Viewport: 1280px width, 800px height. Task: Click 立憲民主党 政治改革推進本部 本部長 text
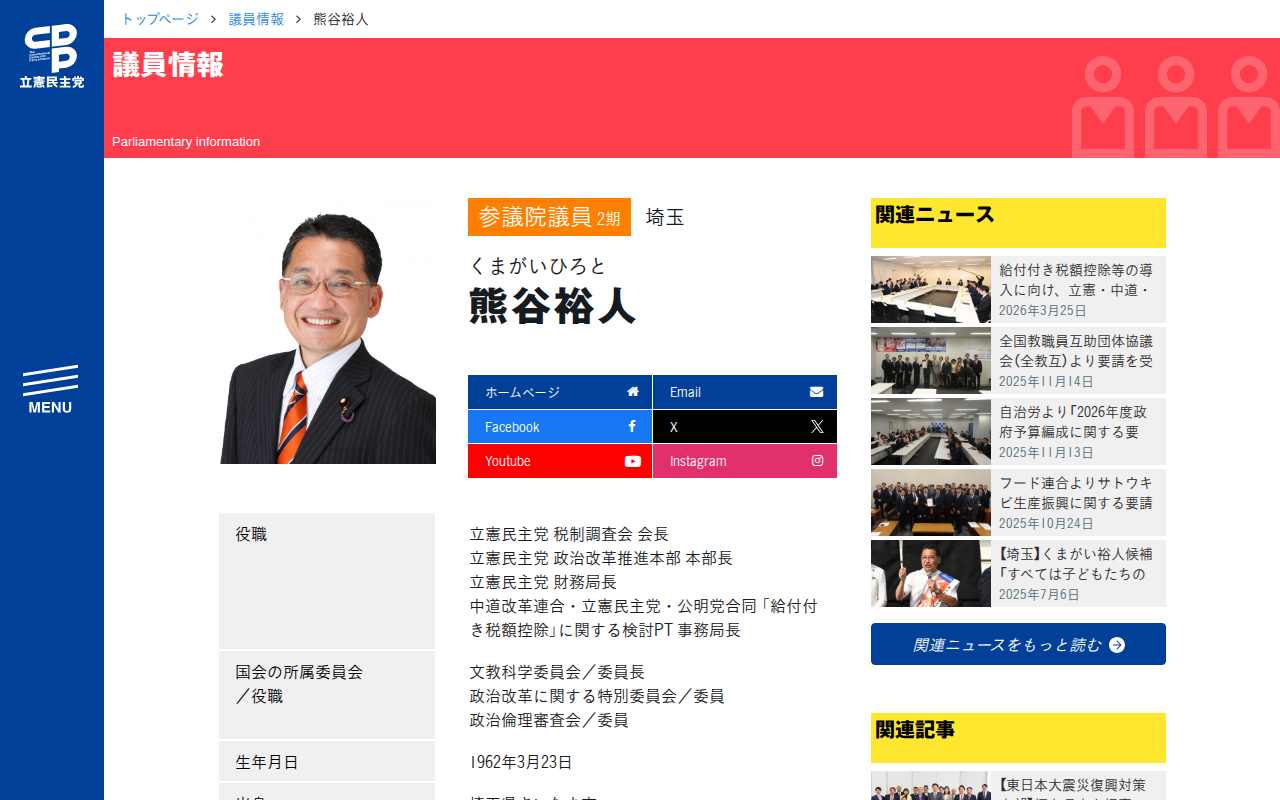pos(602,558)
